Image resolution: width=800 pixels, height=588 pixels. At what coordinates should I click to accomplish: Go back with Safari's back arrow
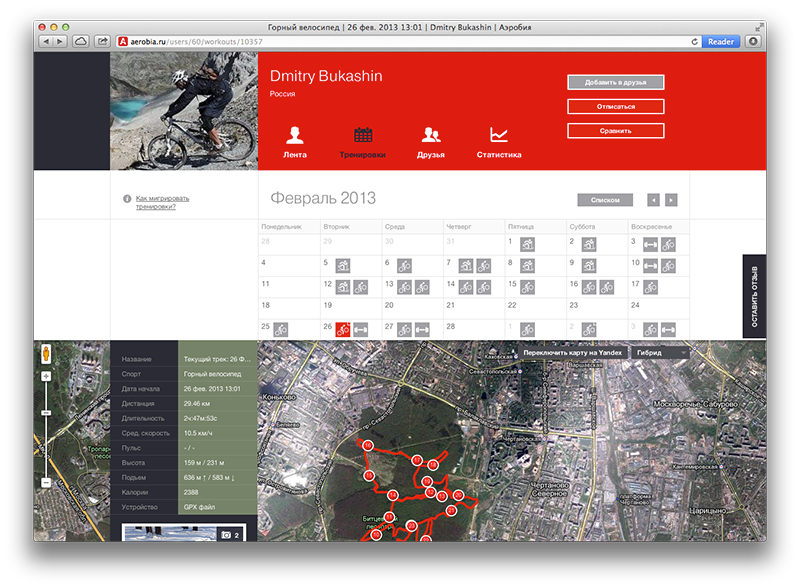(46, 41)
